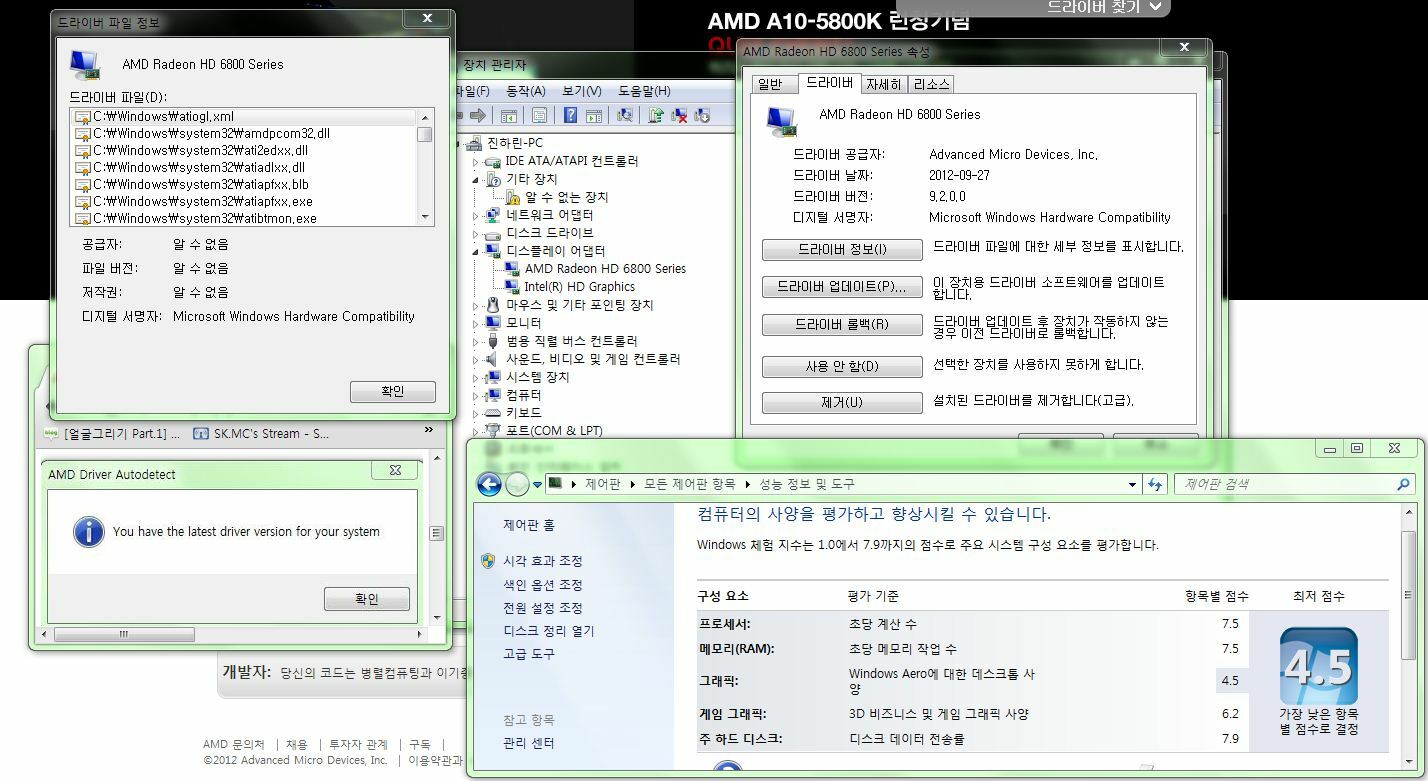This screenshot has height=781, width=1428.
Task: Switch to the 자세히 tab in properties dialog
Action: [x=884, y=84]
